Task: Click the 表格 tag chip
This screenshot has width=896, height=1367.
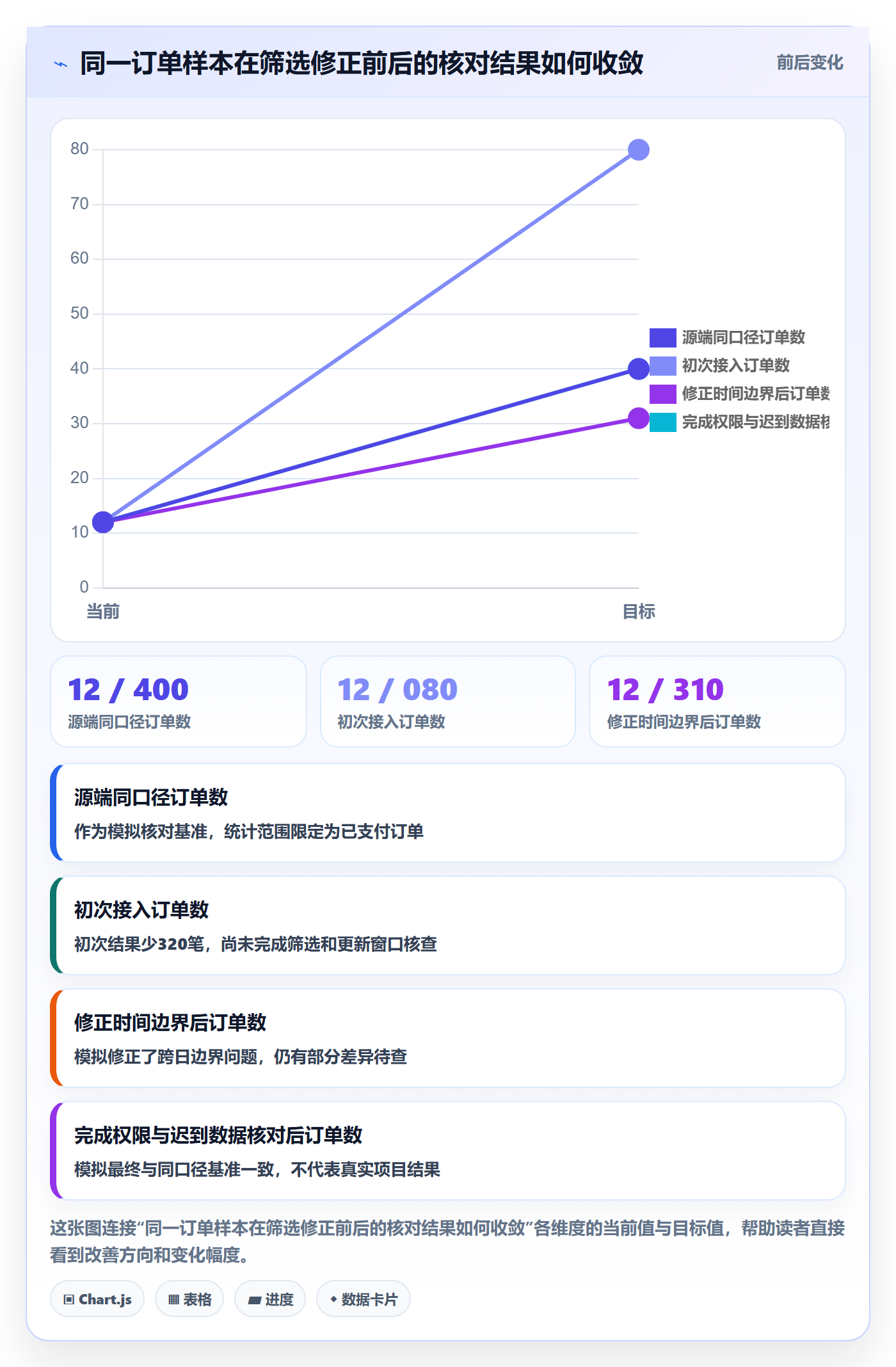Action: point(189,1299)
